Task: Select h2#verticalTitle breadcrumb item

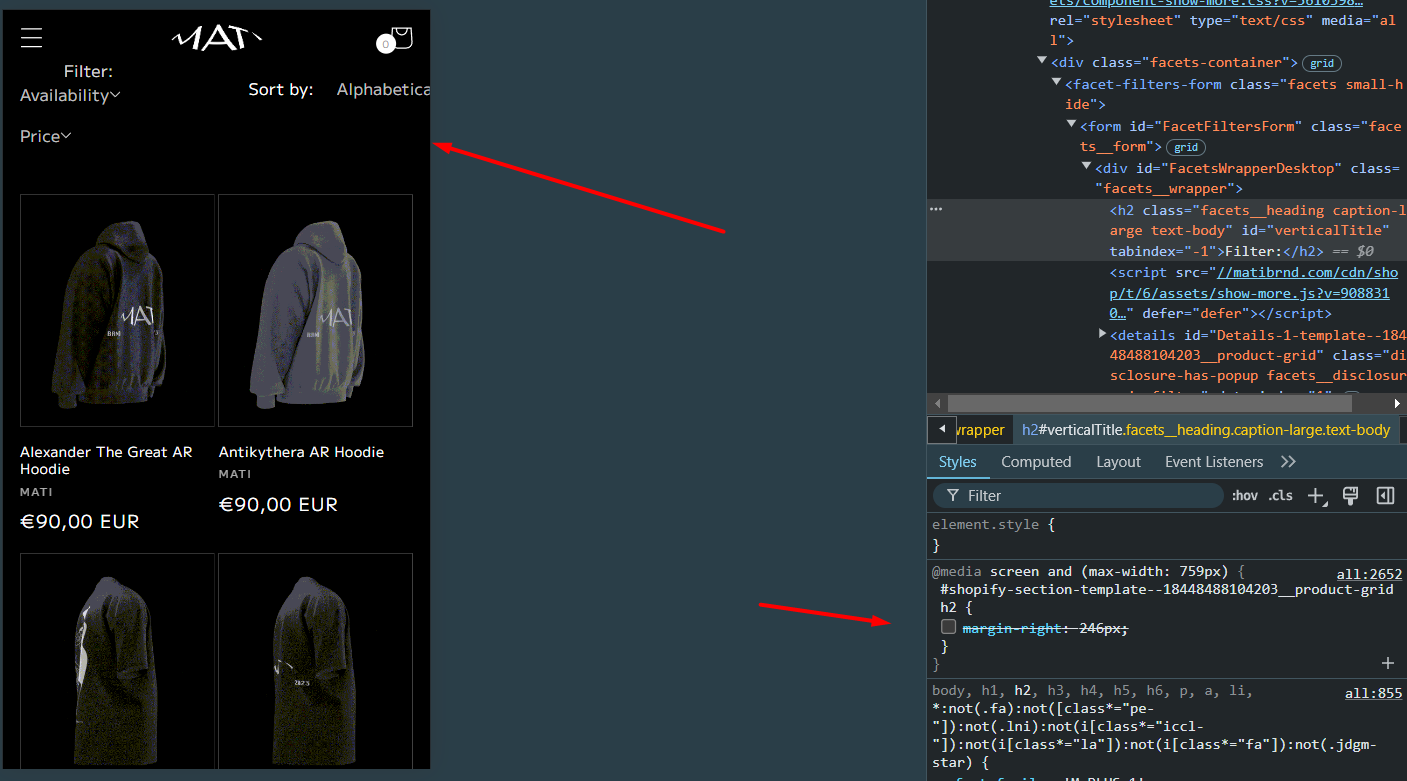Action: 1206,430
